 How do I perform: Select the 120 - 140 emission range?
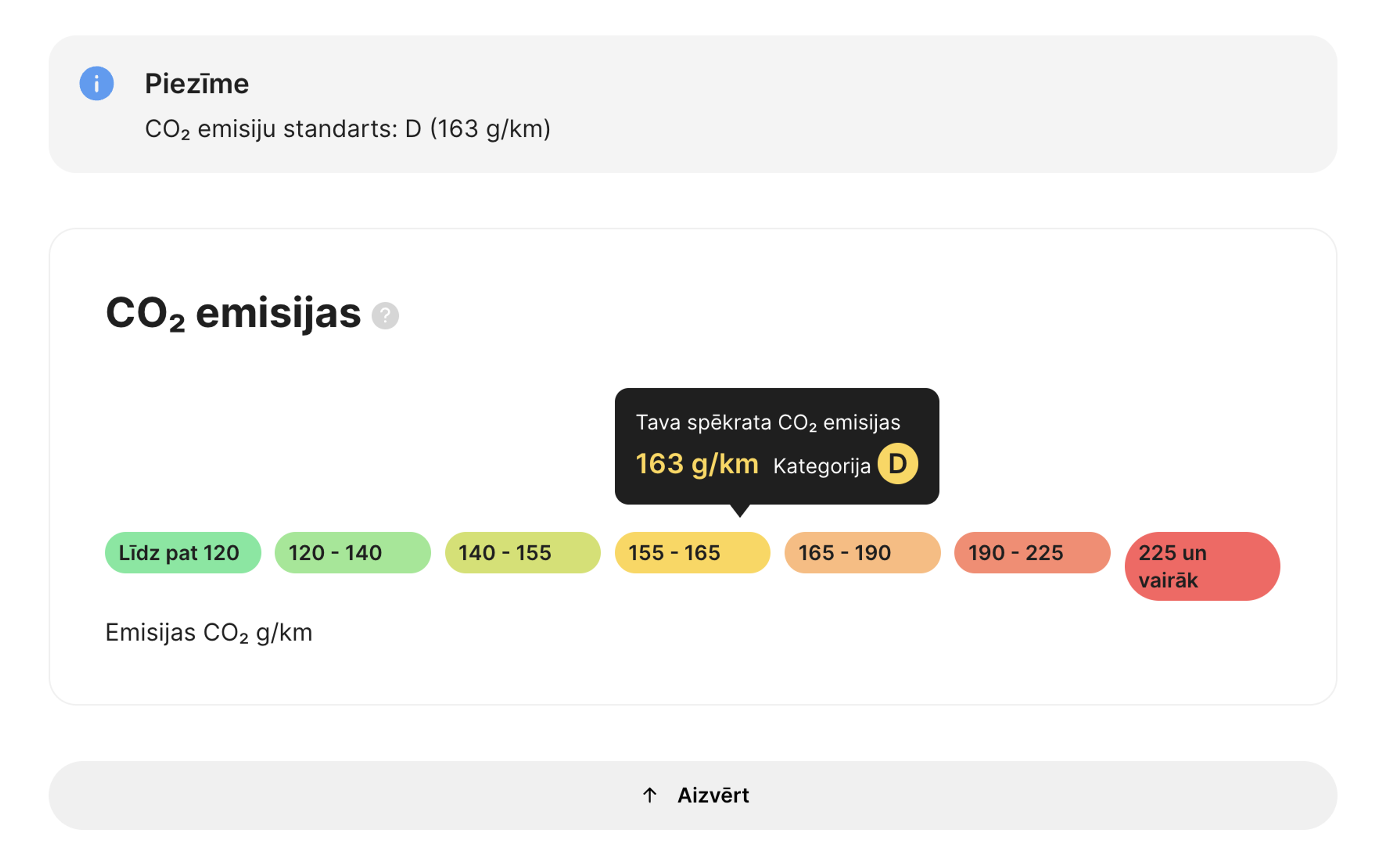352,553
